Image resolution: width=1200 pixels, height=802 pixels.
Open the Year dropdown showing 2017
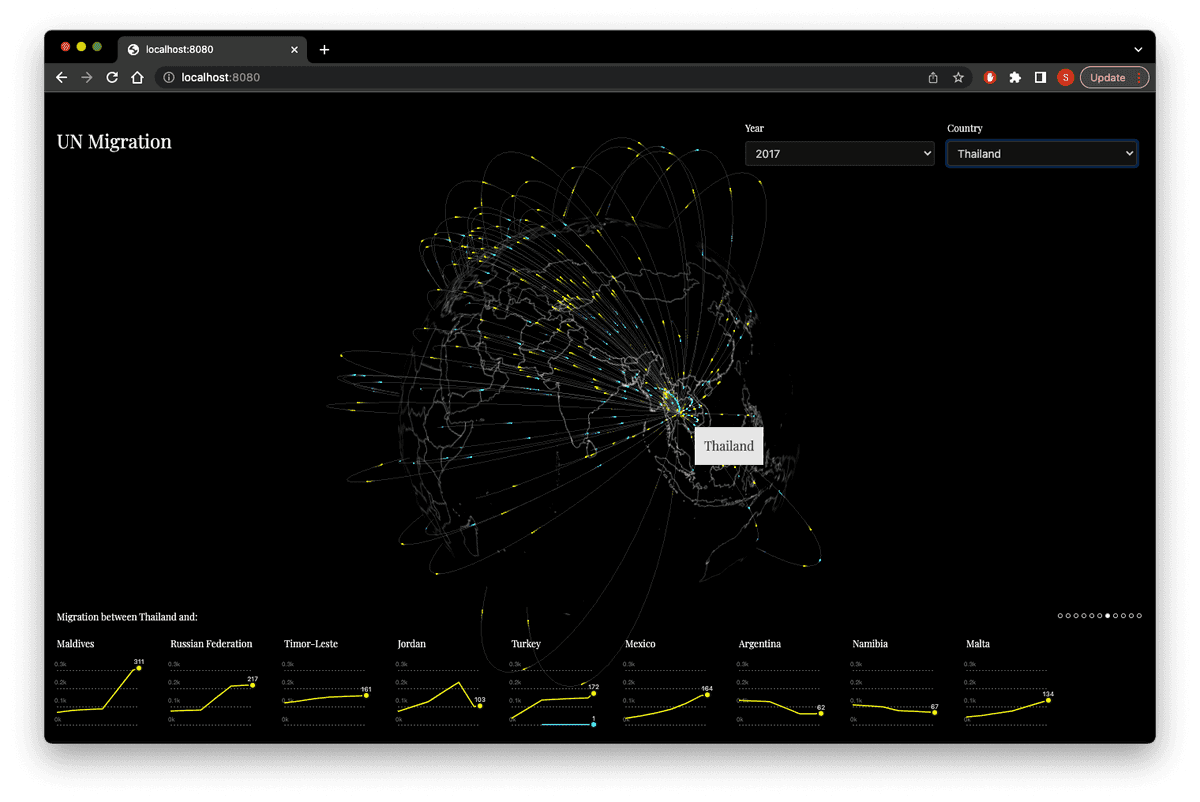tap(840, 154)
